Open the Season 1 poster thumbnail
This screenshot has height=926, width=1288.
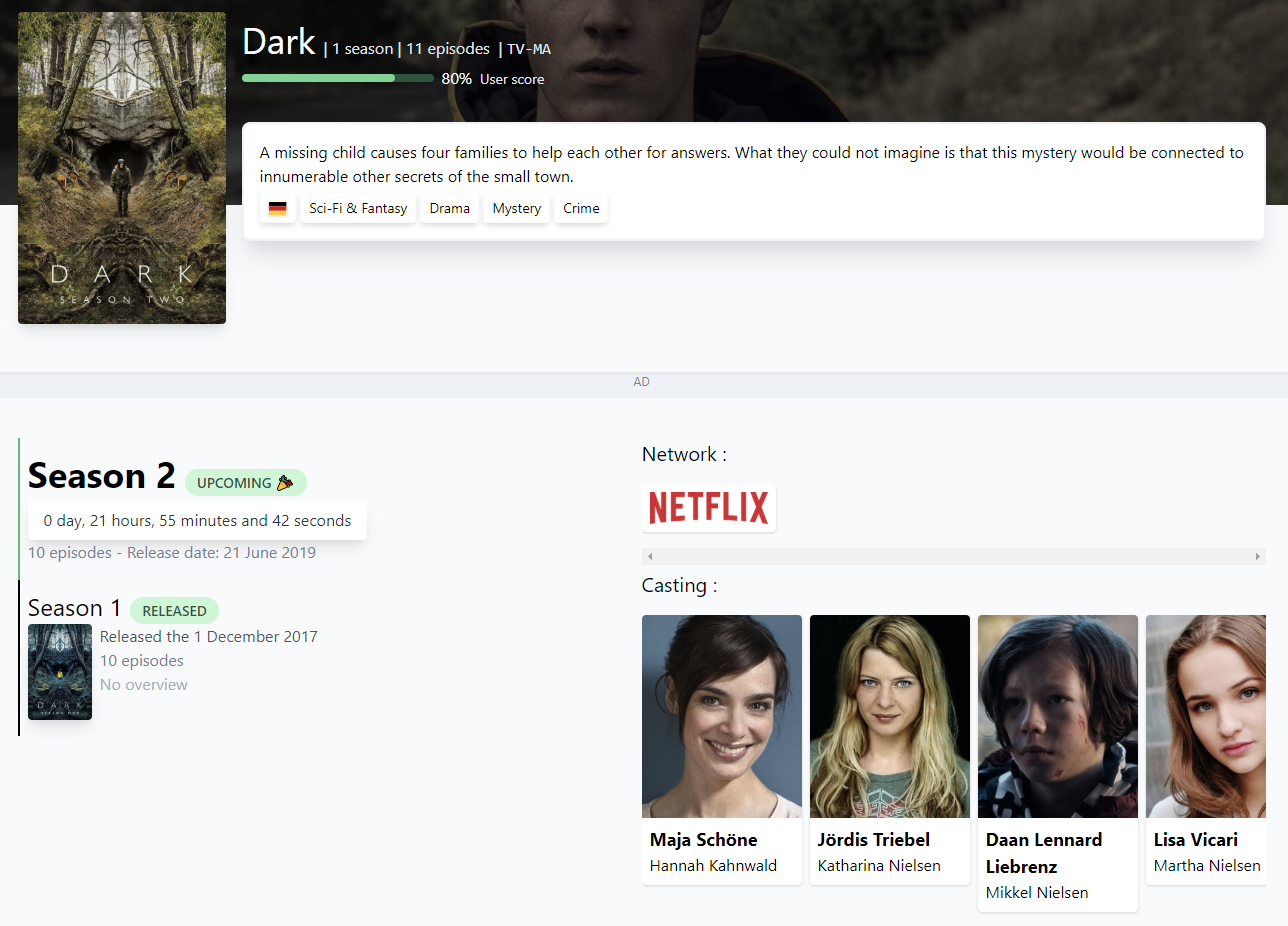tap(60, 672)
